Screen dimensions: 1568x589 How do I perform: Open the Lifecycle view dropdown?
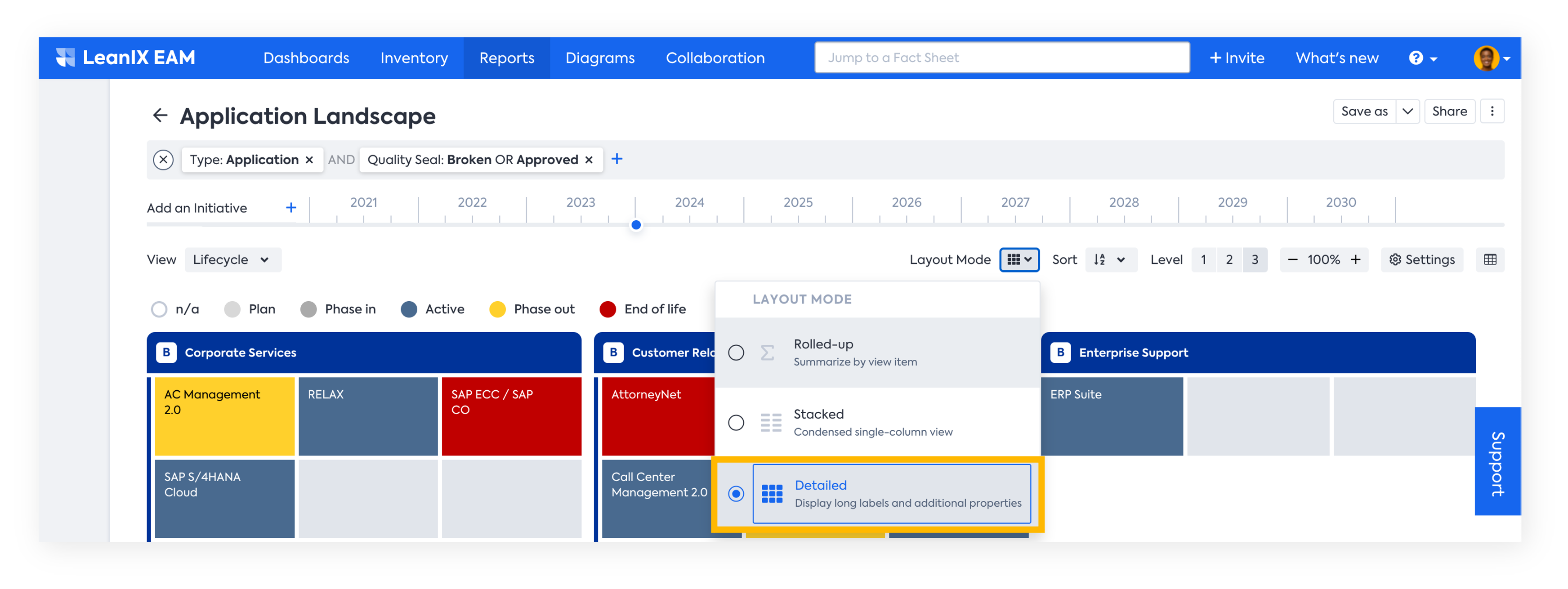click(x=232, y=260)
